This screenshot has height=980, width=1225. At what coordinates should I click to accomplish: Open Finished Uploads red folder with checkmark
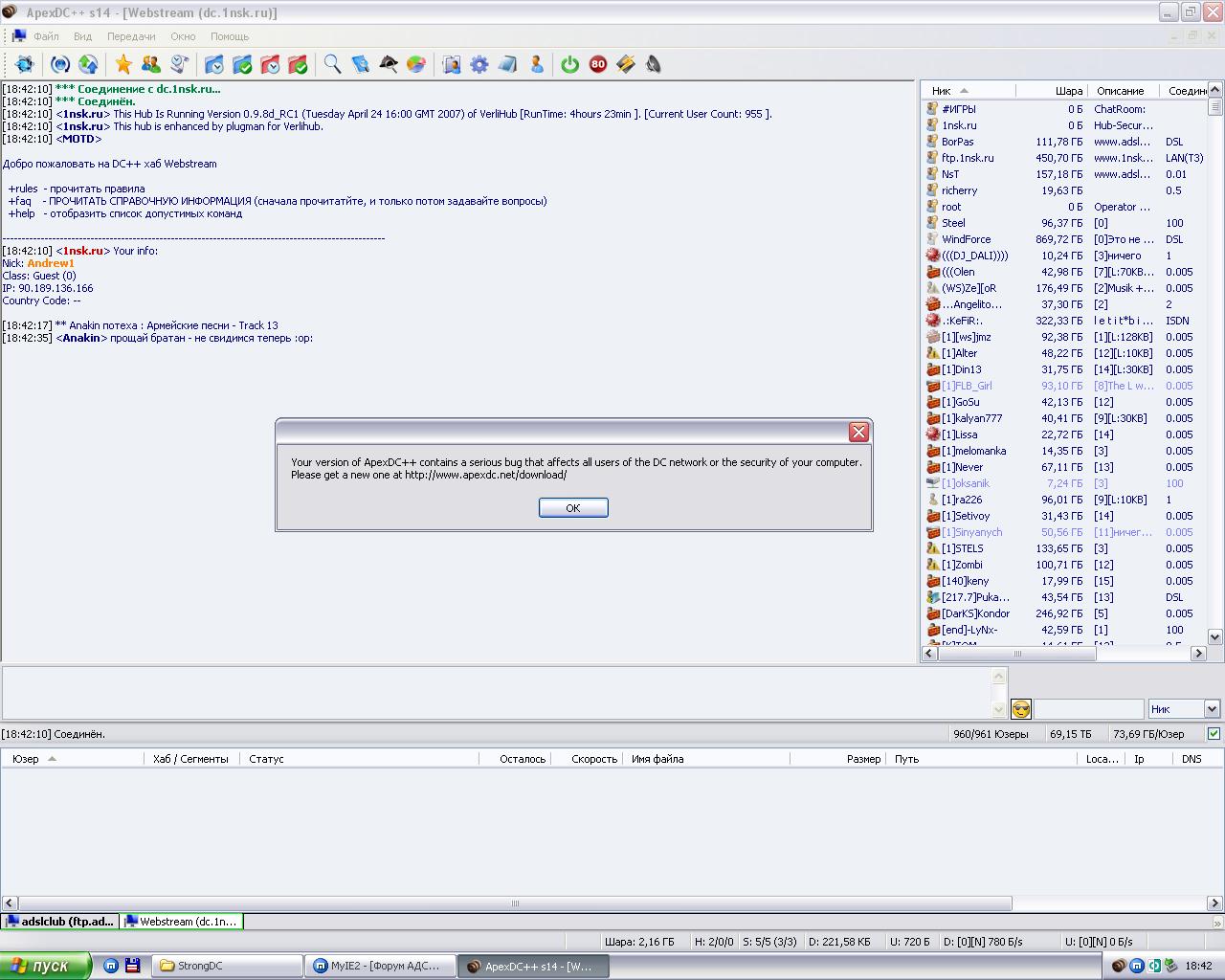click(299, 64)
